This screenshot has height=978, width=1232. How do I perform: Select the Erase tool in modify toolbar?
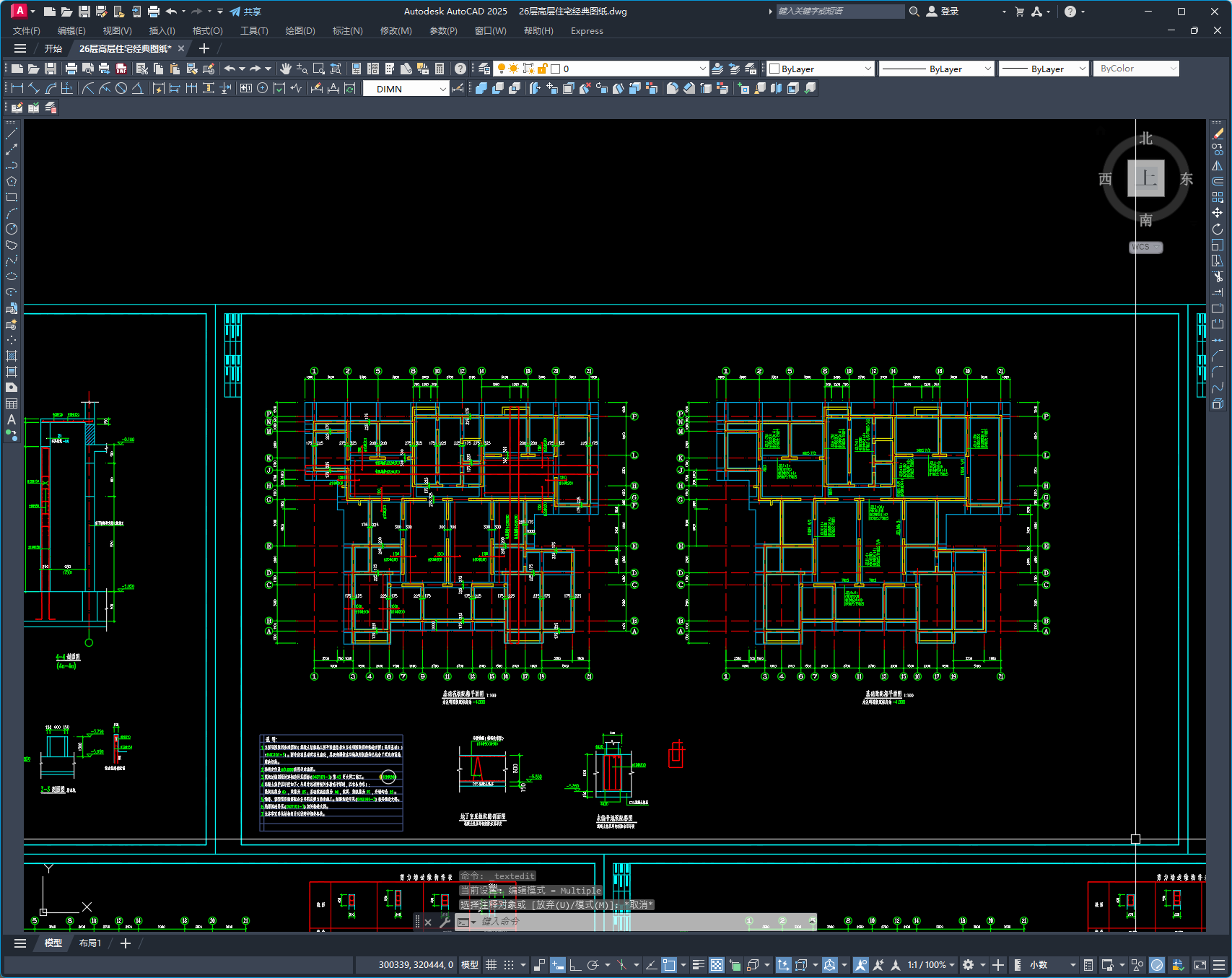tap(1218, 134)
